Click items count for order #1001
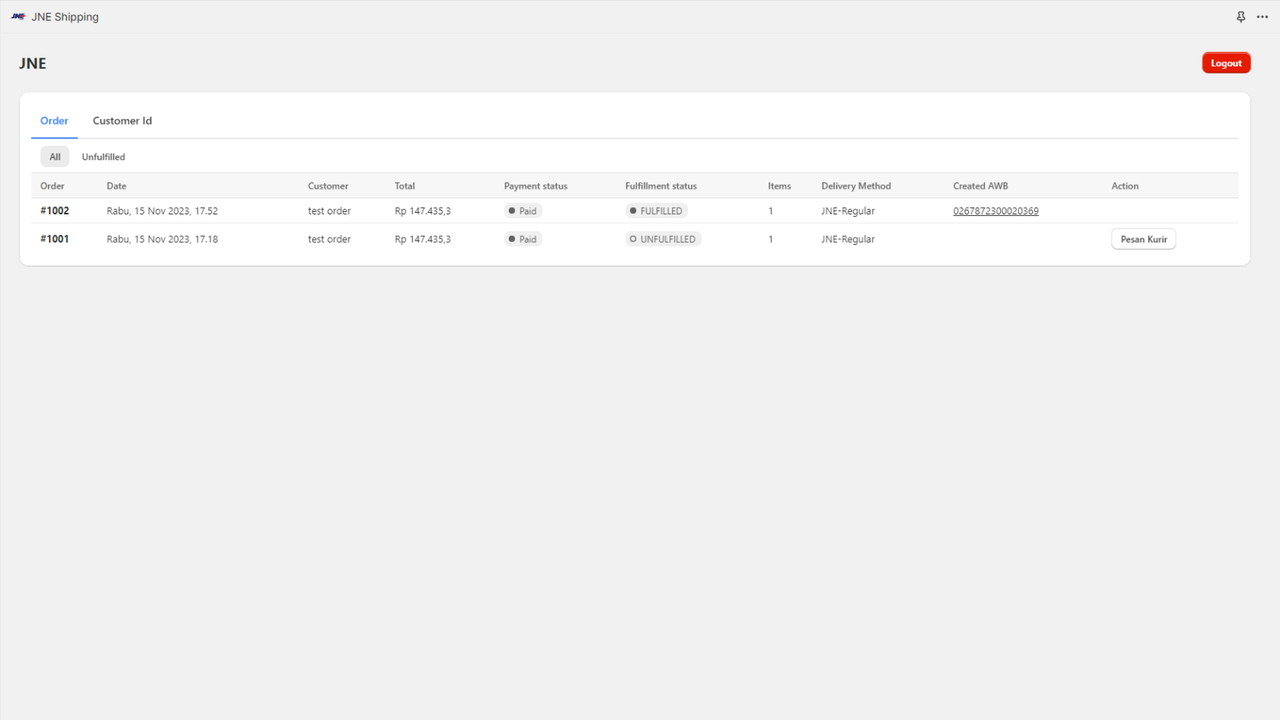Screen dimensions: 1280x720 [771, 239]
